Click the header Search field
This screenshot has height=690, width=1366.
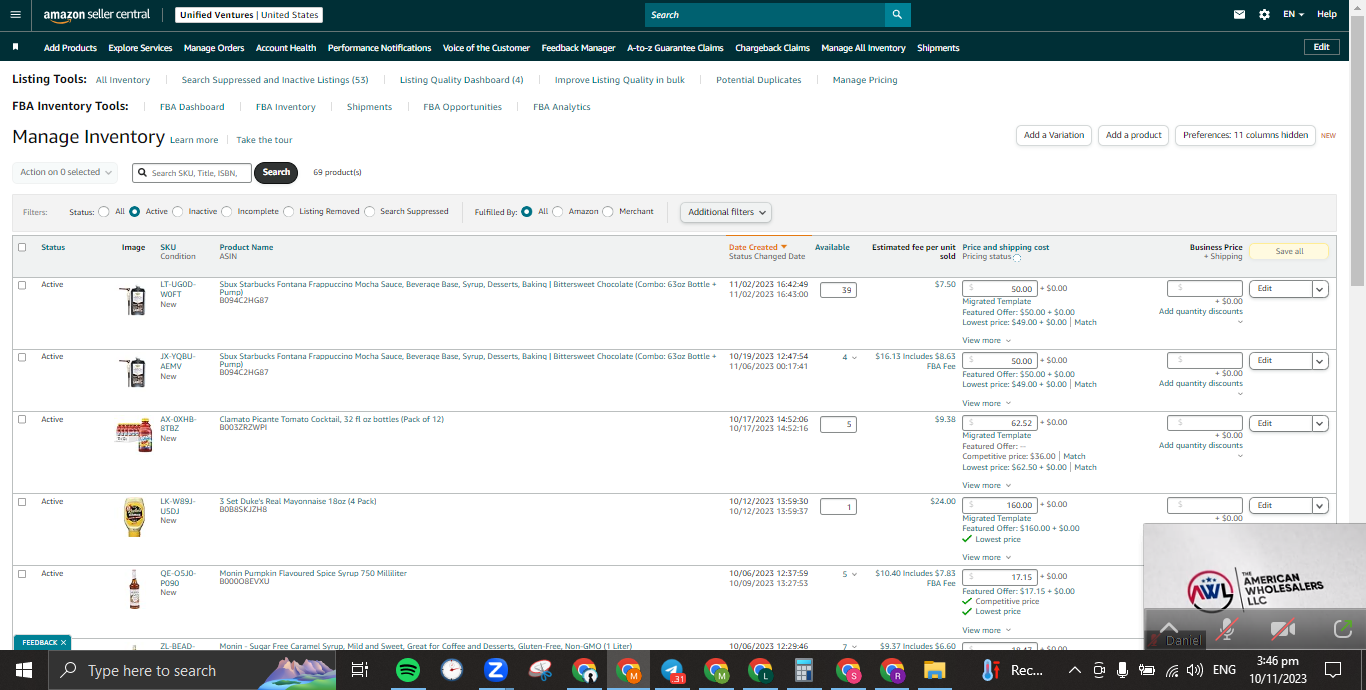click(x=765, y=15)
